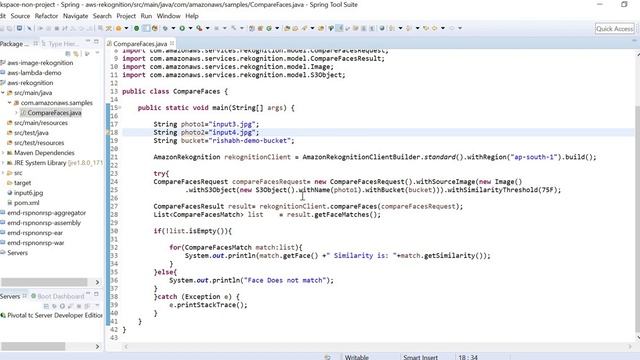Toggle the highlighted editor marker toolbar button

(339, 28)
